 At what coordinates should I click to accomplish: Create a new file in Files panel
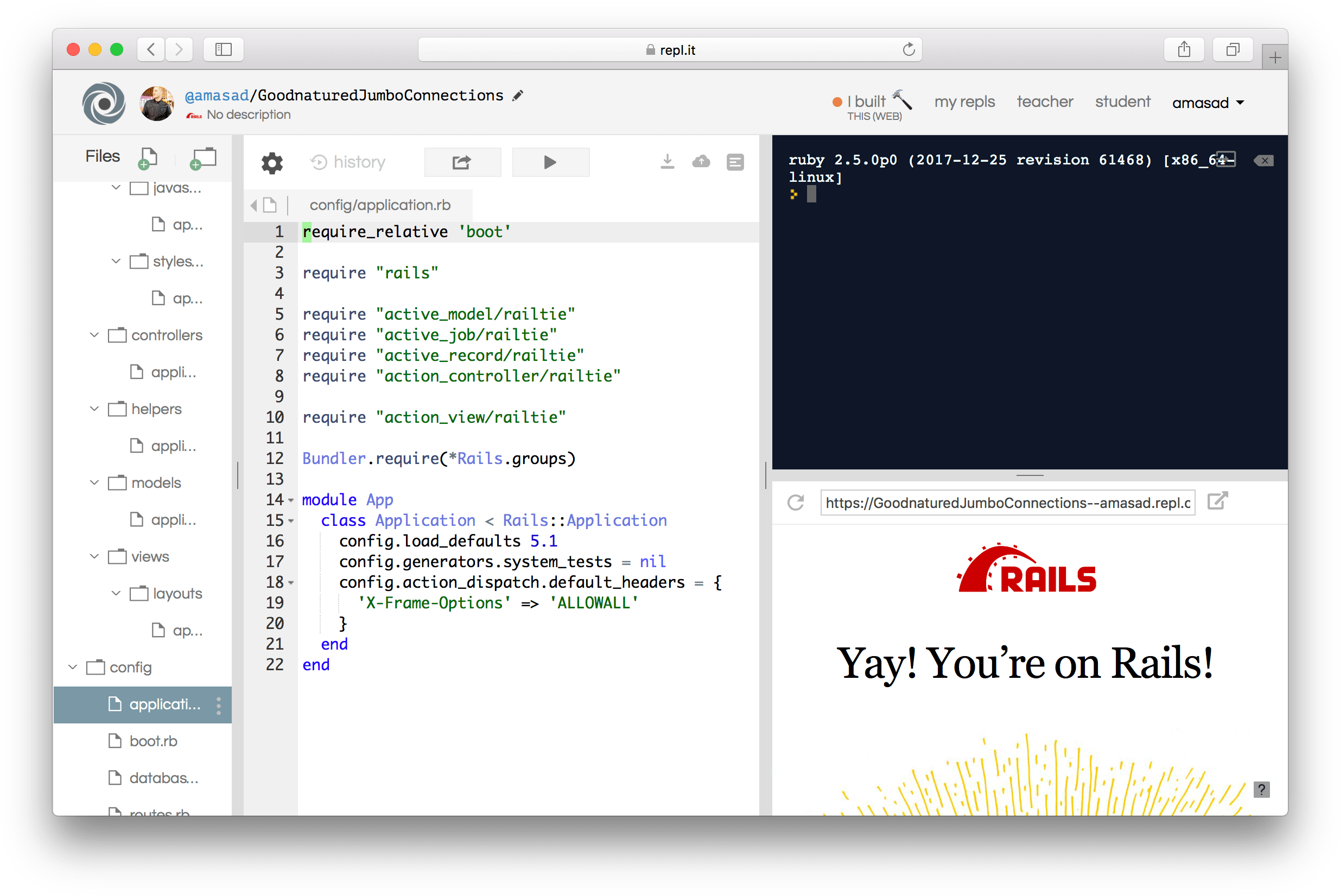(148, 157)
